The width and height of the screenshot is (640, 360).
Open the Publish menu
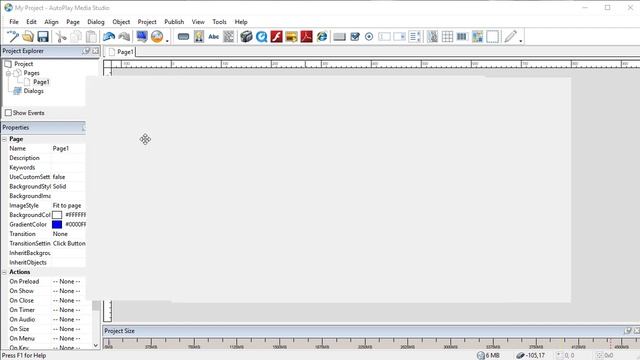tap(174, 22)
